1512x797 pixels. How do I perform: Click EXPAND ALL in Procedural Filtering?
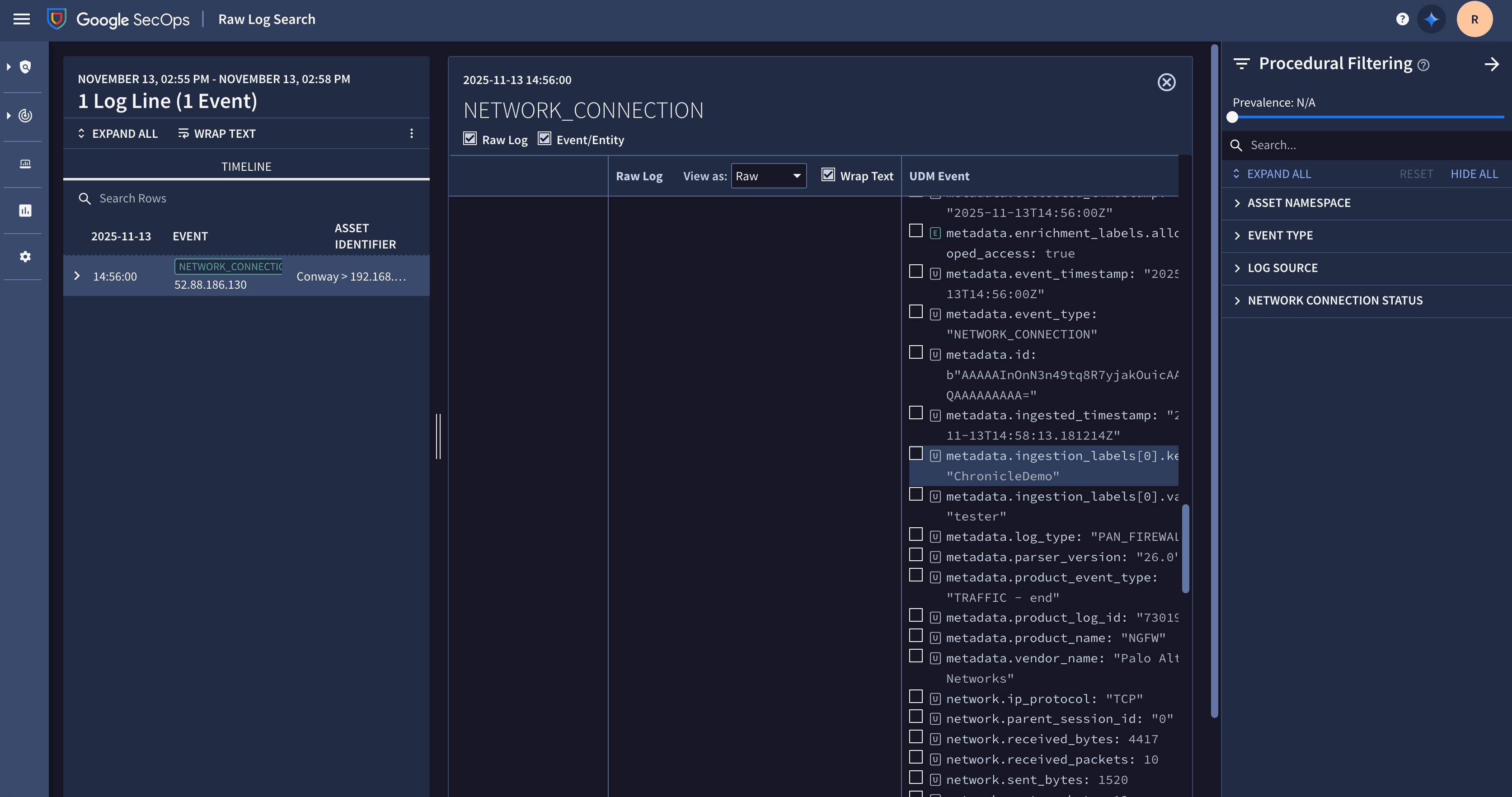[x=1278, y=173]
